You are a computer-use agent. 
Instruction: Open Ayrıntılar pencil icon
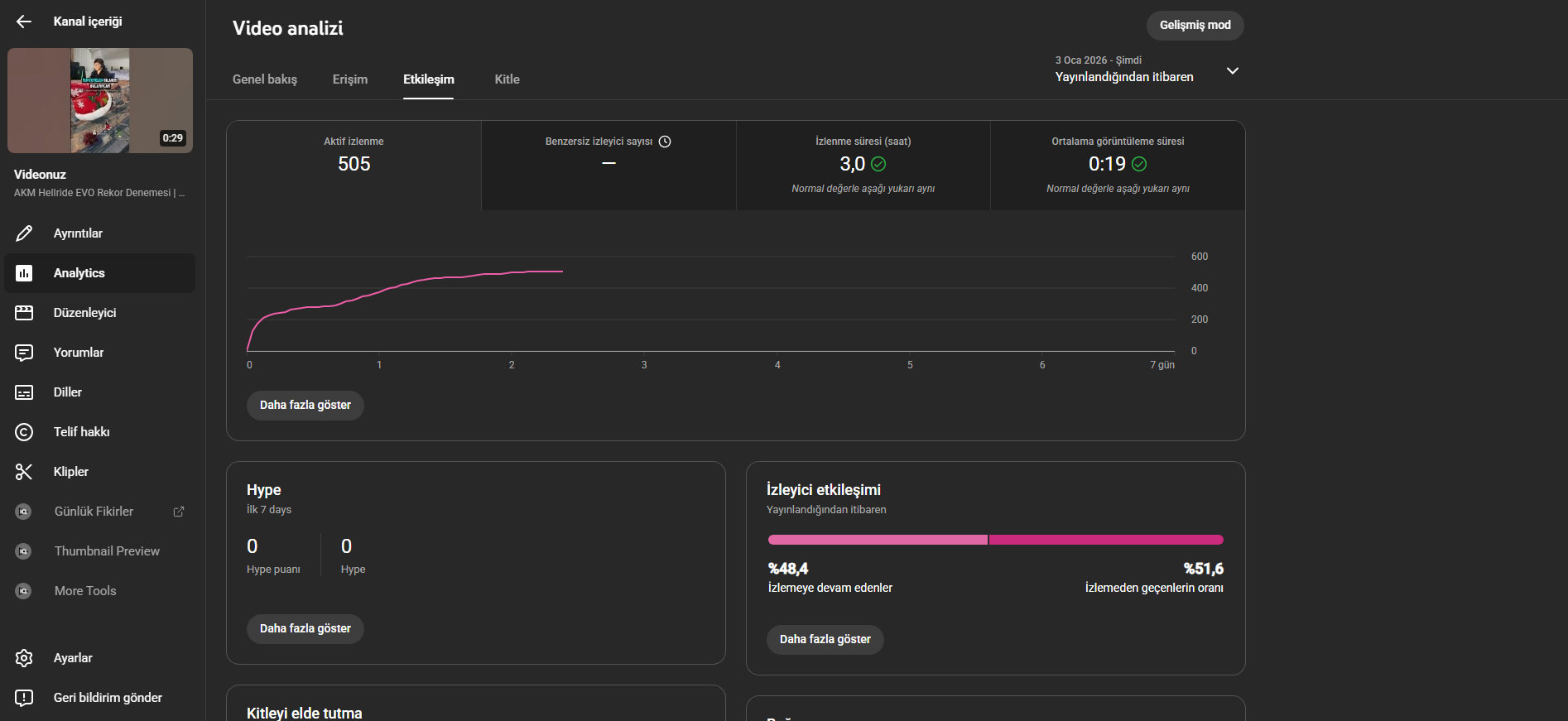click(24, 233)
